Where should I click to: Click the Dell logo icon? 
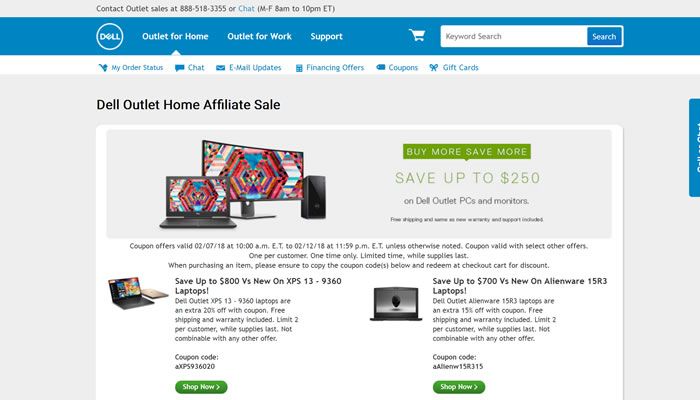(110, 36)
